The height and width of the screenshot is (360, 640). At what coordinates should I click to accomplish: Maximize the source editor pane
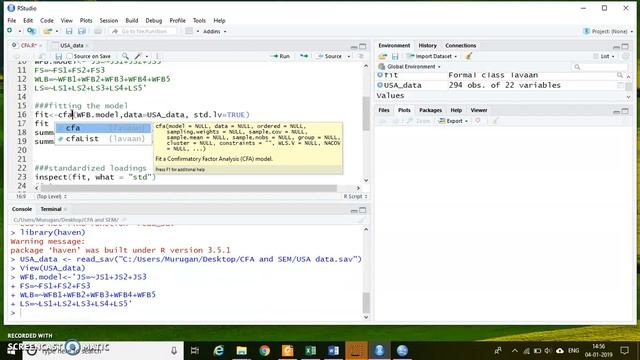362,46
